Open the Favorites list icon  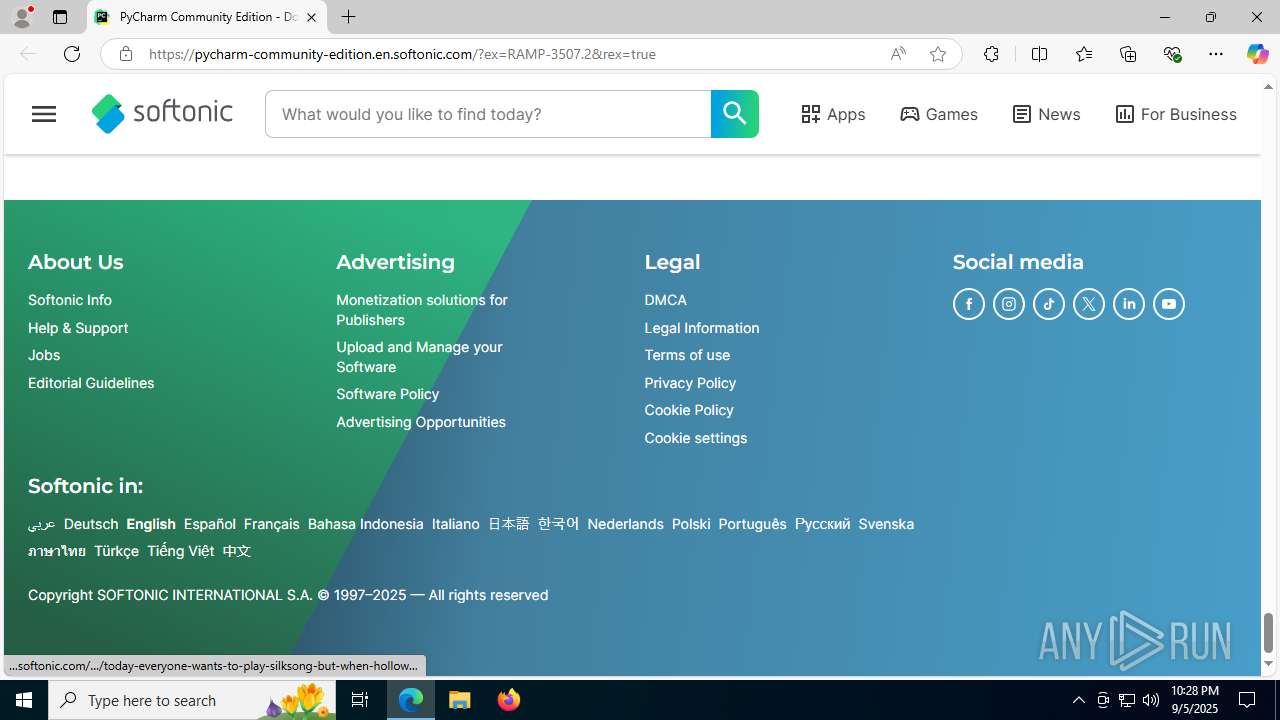[x=1084, y=54]
